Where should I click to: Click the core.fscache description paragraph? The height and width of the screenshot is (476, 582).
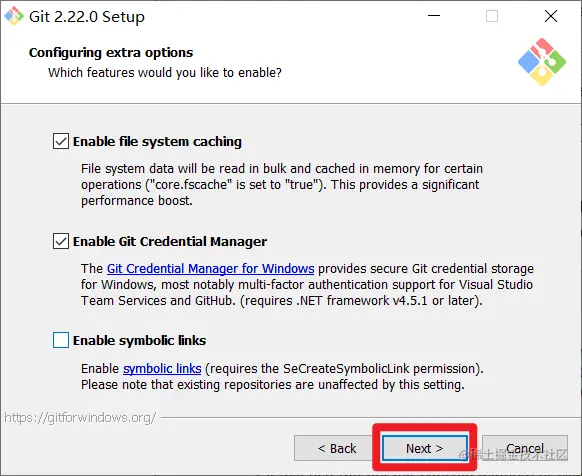[x=282, y=185]
